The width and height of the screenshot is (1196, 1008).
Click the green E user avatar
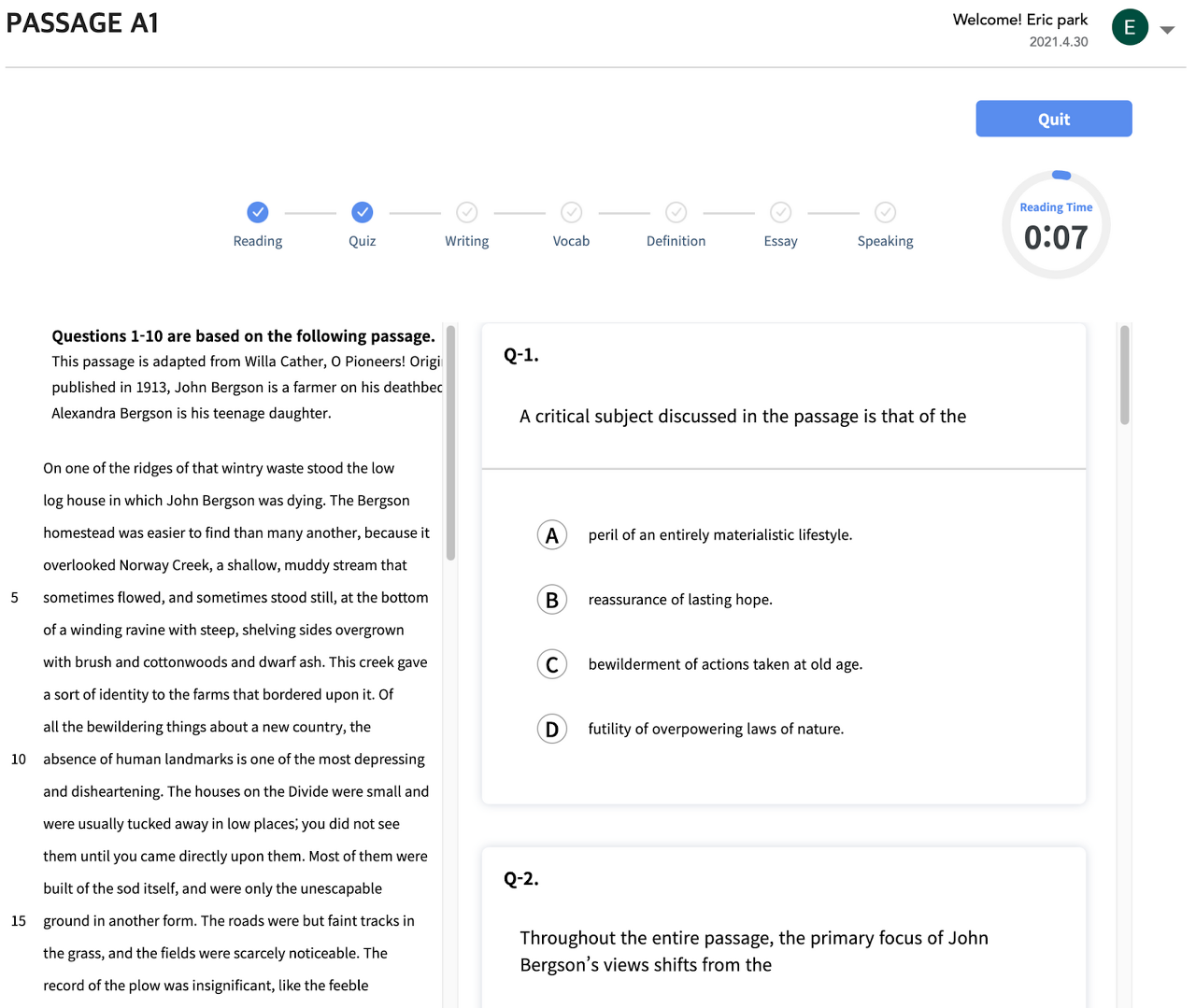point(1130,27)
